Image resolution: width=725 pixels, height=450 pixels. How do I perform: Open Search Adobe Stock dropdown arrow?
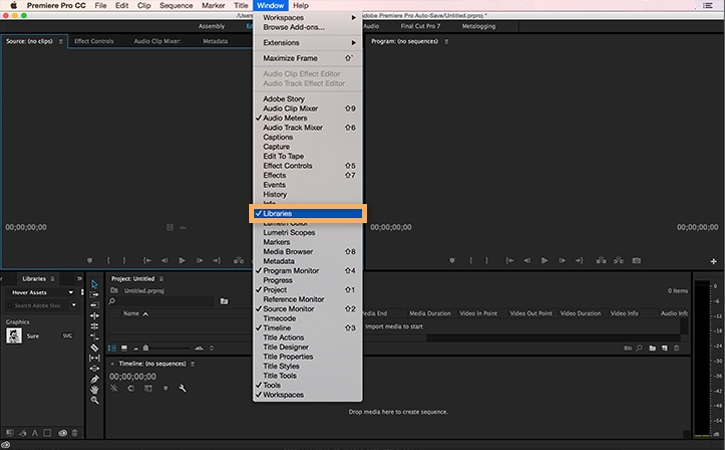click(74, 305)
